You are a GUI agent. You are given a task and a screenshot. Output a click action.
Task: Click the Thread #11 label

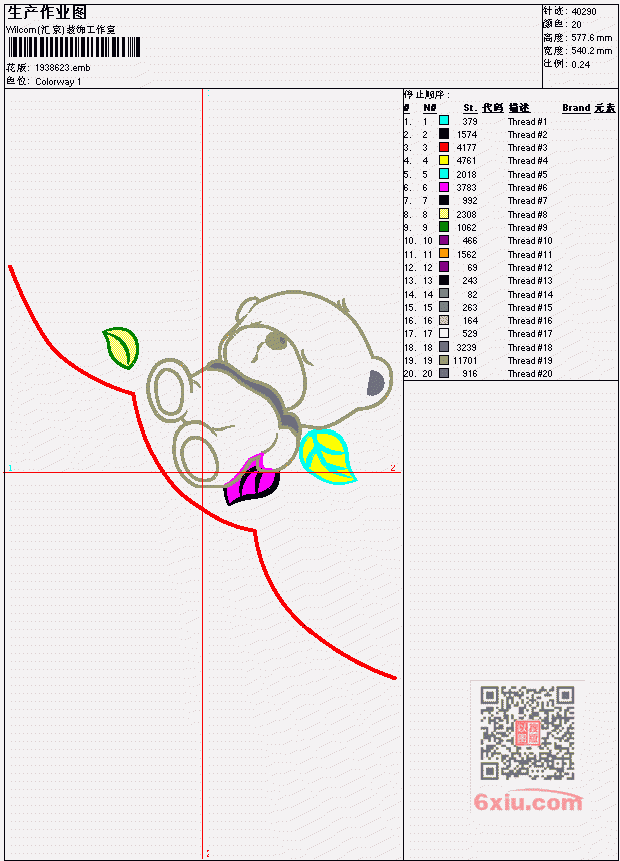tap(530, 255)
